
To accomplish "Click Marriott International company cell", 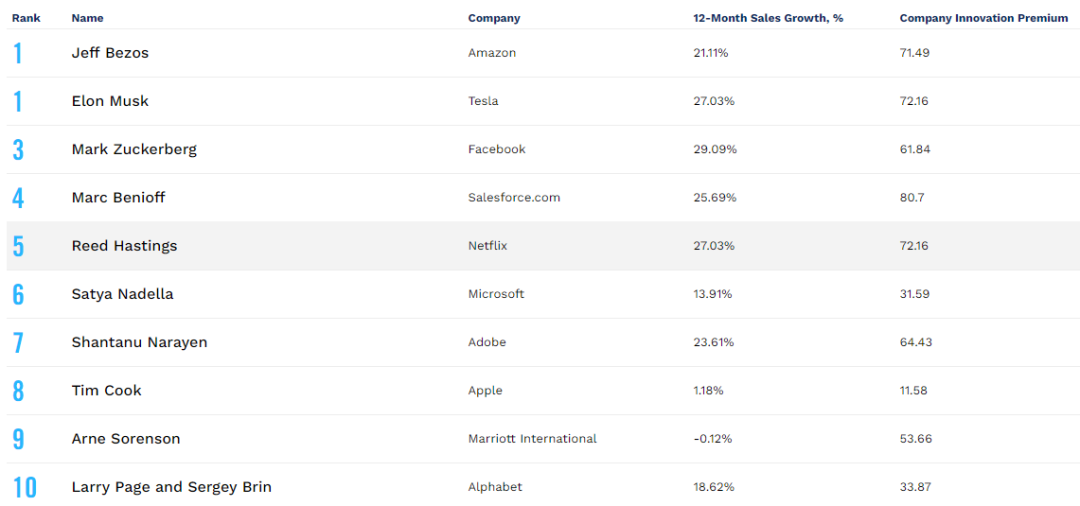I will point(532,439).
